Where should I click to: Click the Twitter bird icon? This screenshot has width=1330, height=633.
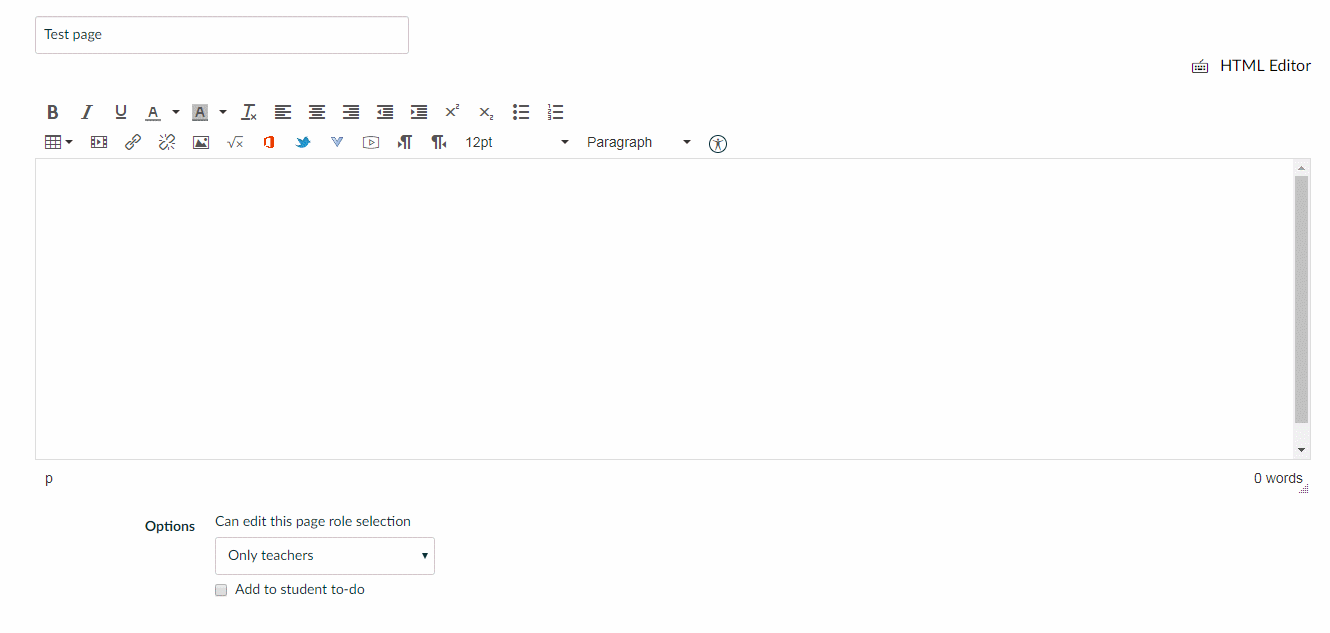tap(303, 143)
